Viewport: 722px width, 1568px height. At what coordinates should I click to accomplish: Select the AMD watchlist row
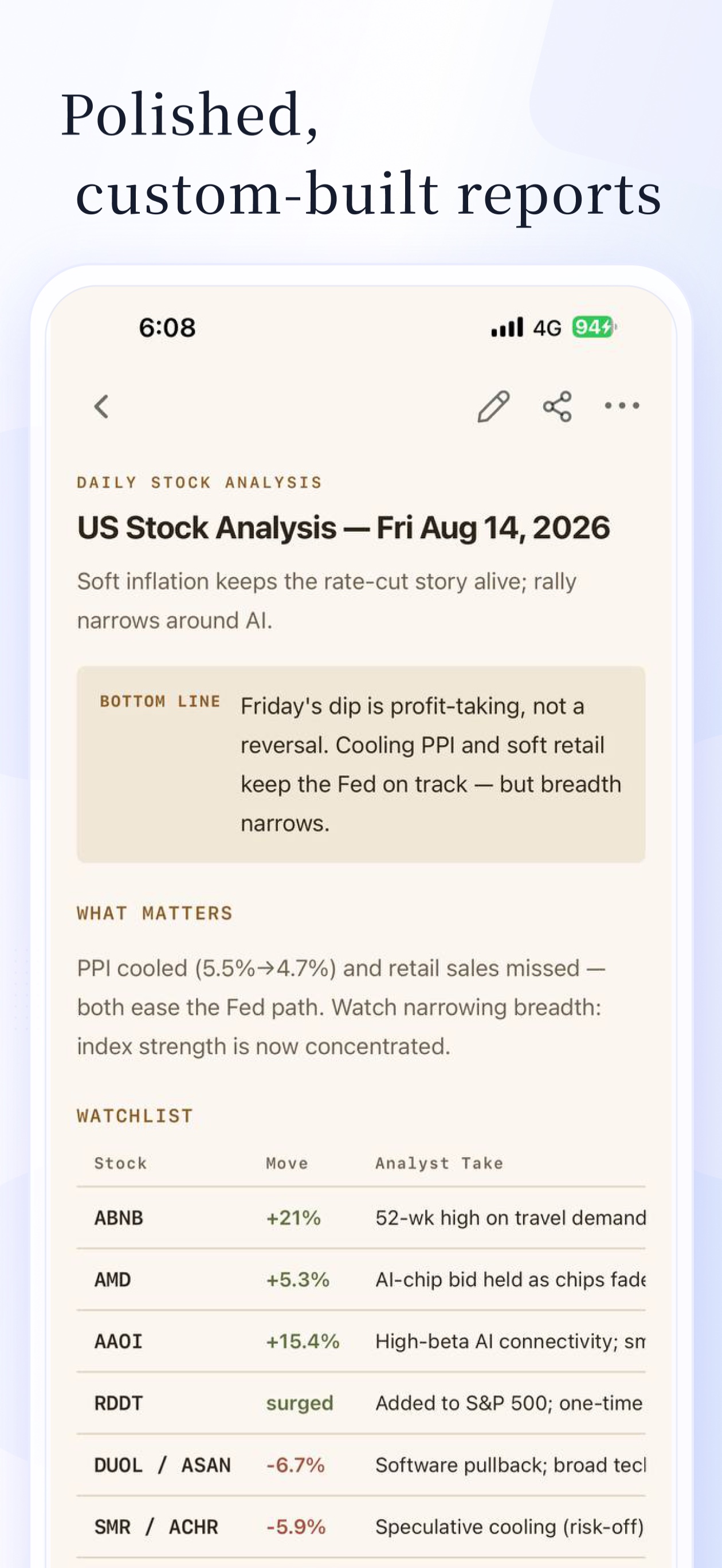361,1280
